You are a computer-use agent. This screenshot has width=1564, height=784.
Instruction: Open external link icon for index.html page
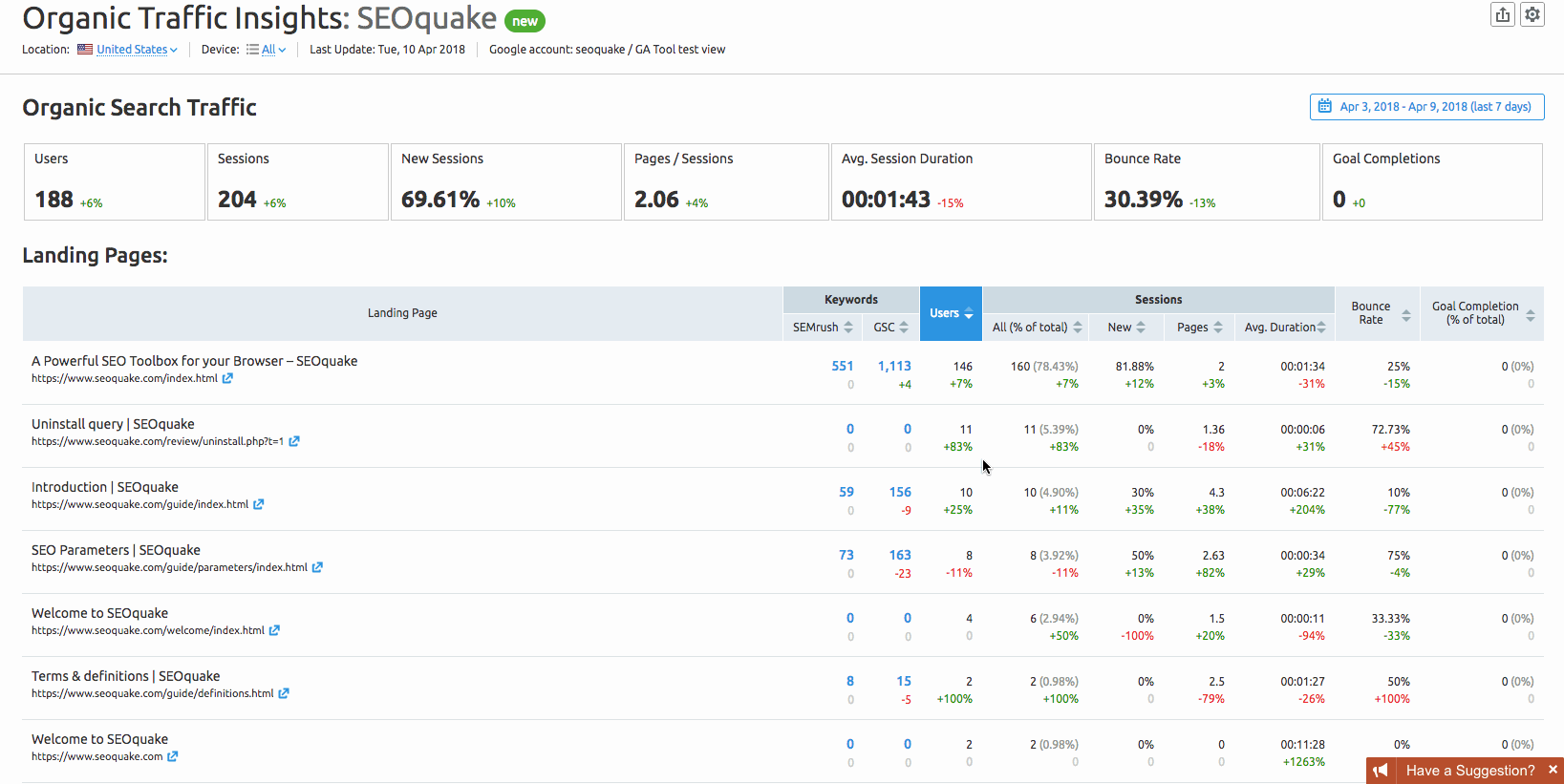point(228,378)
